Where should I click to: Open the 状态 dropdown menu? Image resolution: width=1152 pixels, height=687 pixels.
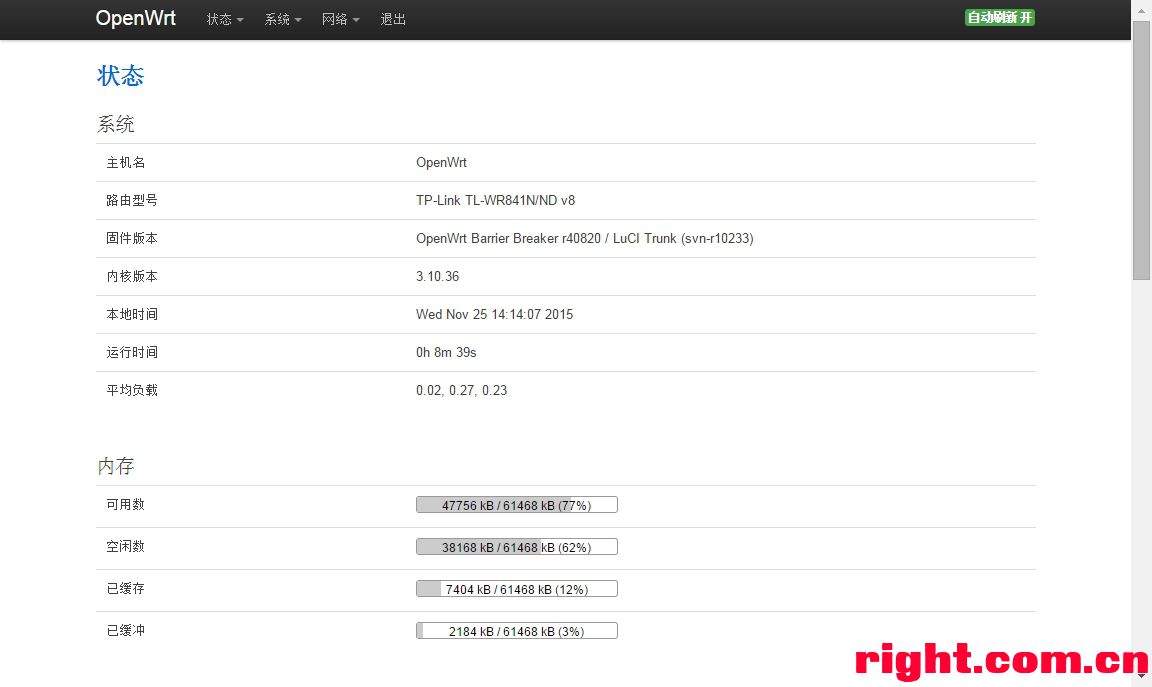click(x=225, y=19)
